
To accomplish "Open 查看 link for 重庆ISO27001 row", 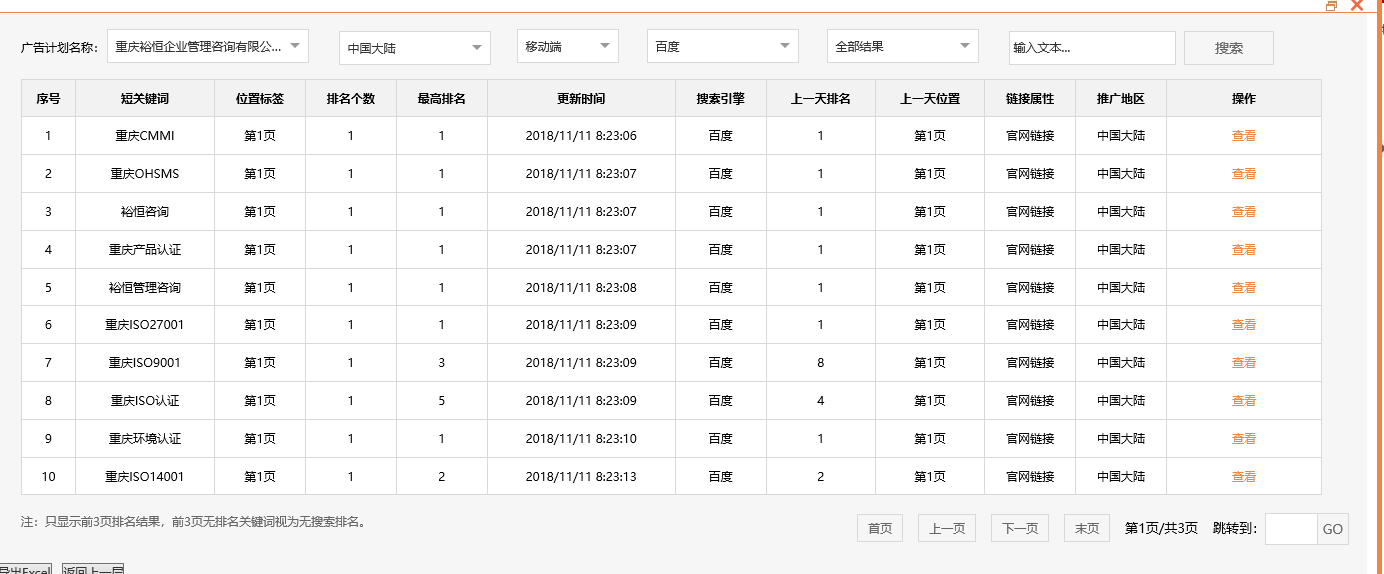I will pyautogui.click(x=1244, y=325).
